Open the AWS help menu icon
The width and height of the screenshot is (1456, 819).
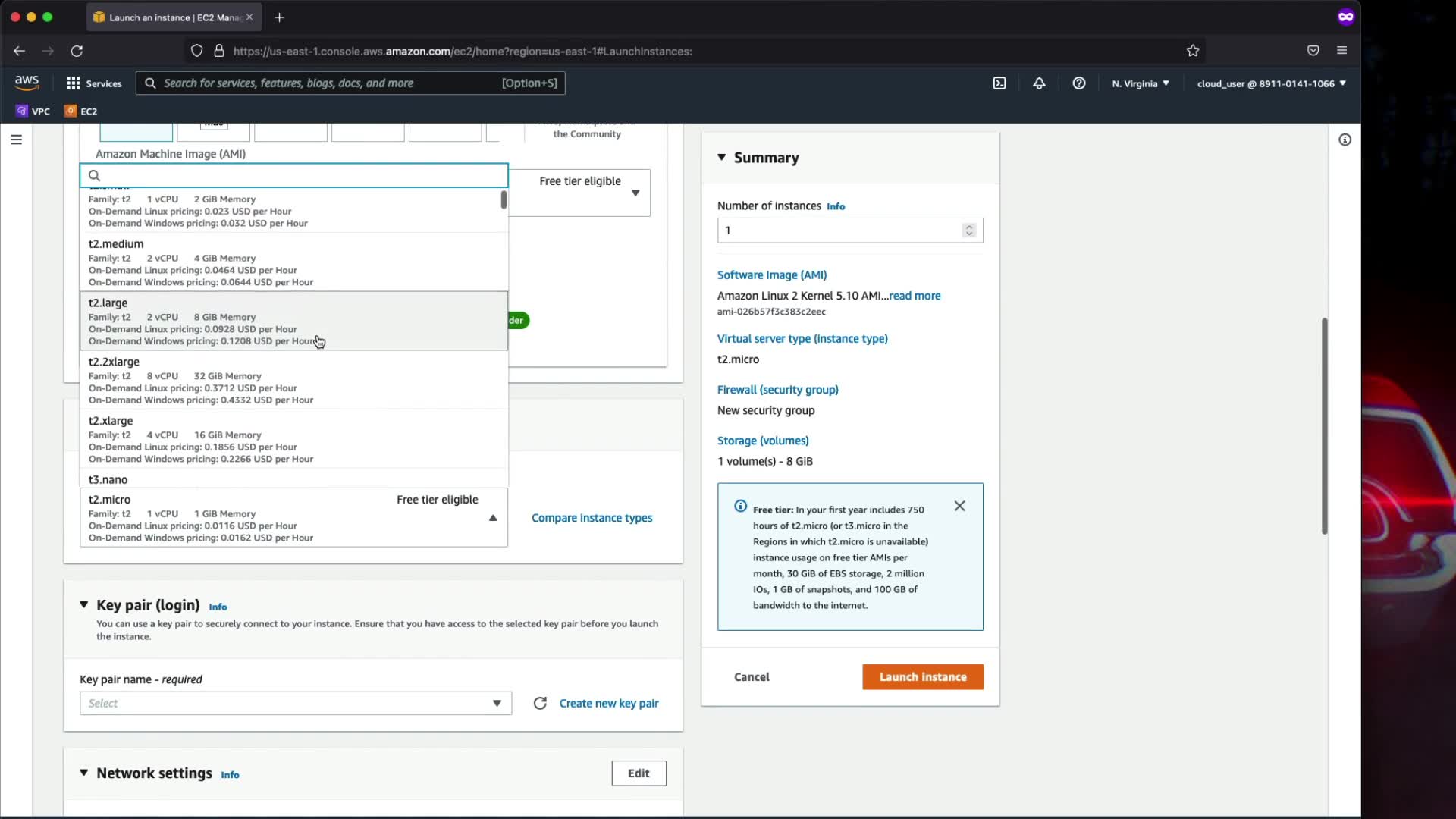point(1078,83)
